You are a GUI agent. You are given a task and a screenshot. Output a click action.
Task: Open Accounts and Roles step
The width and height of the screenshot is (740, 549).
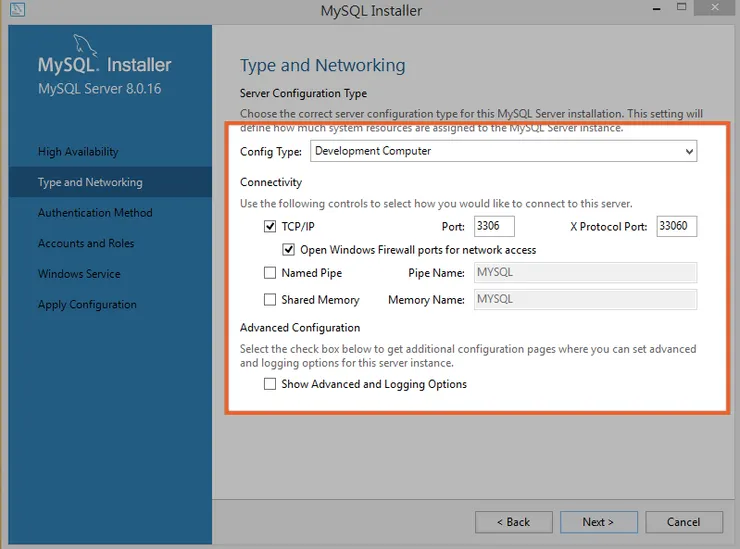click(x=86, y=244)
